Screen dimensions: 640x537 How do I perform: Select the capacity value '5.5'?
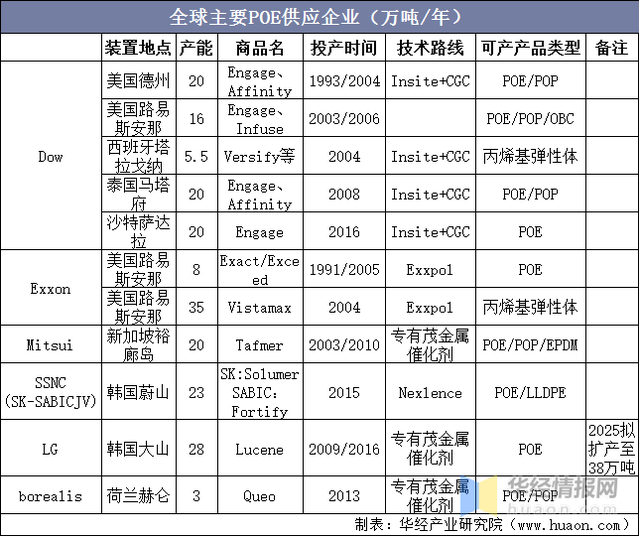click(196, 156)
